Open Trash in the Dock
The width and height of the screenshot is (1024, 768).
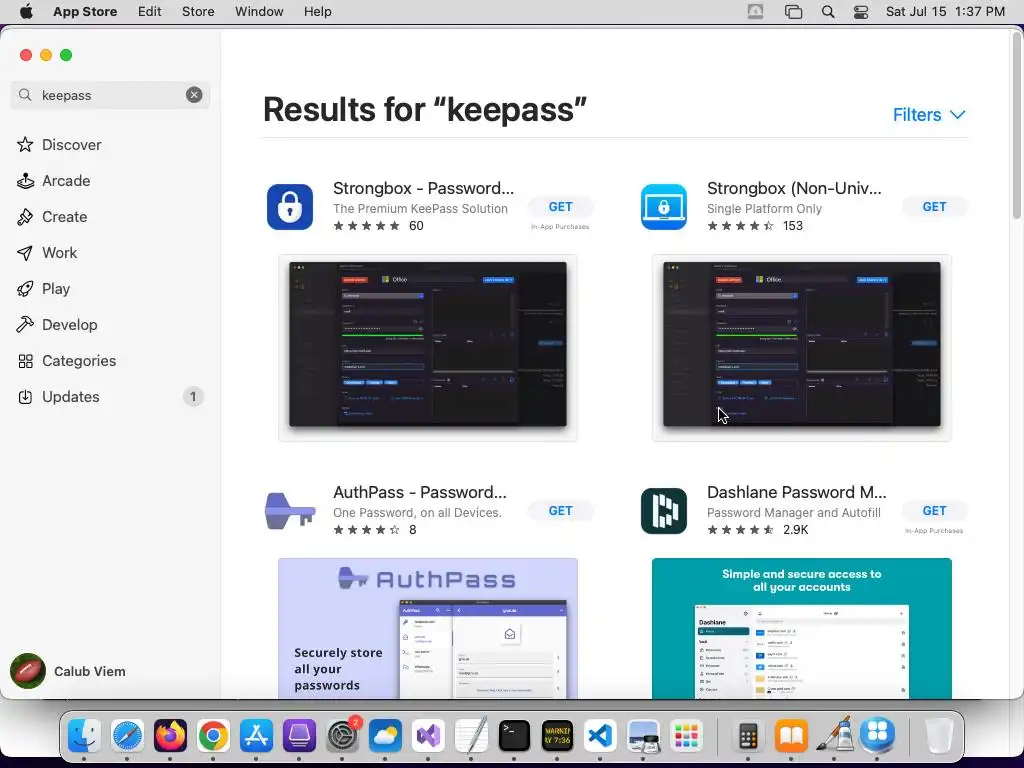click(x=938, y=736)
